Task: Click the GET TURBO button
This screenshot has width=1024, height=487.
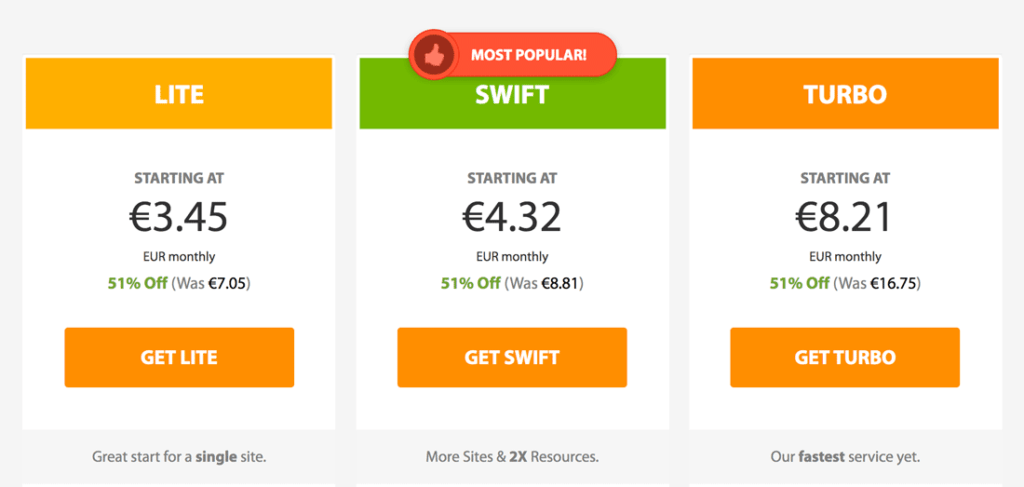Action: click(x=845, y=357)
